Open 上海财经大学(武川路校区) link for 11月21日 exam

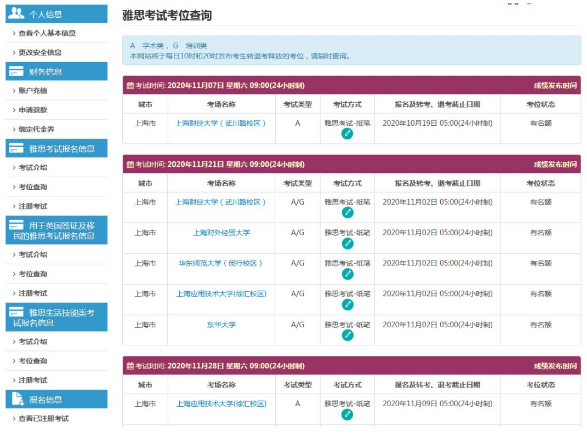coord(221,202)
